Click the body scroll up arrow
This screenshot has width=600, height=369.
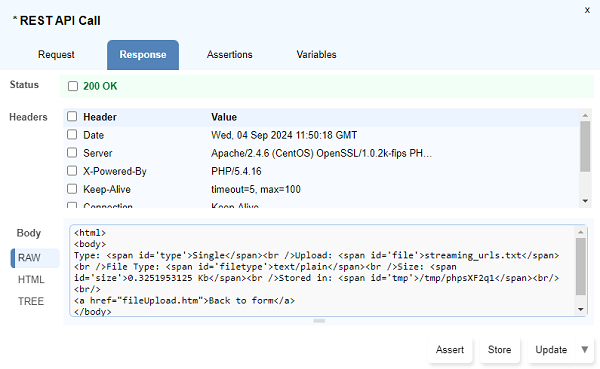580,232
